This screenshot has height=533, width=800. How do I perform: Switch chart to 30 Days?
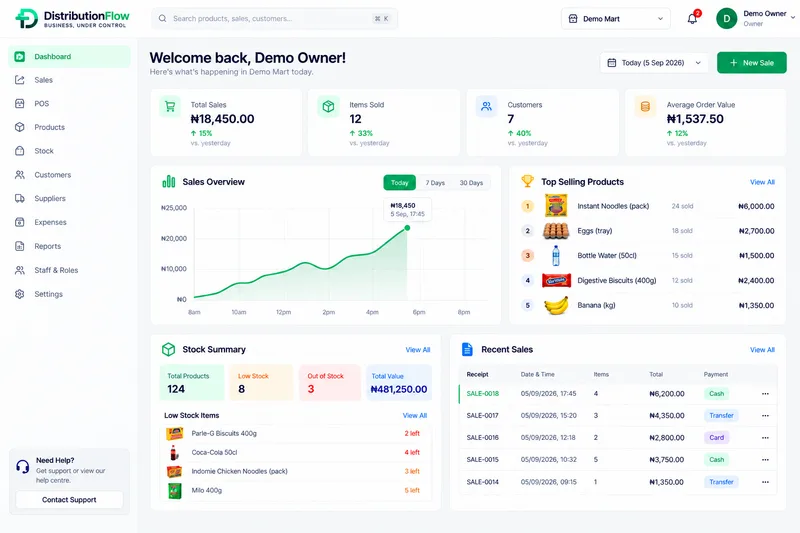pos(471,183)
